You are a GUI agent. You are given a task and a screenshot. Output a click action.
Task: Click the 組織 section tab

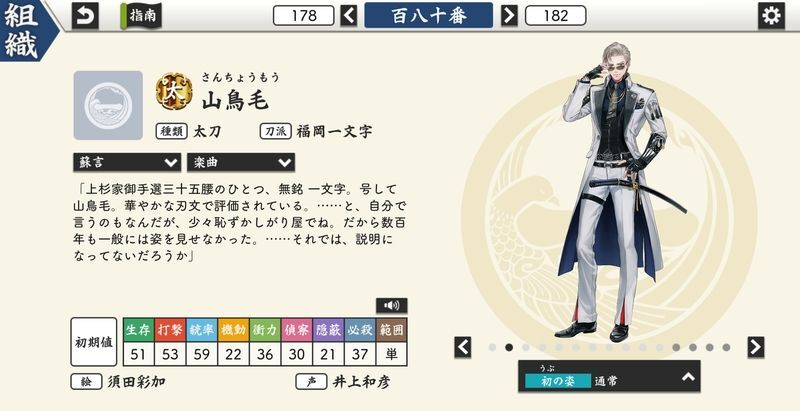(24, 30)
